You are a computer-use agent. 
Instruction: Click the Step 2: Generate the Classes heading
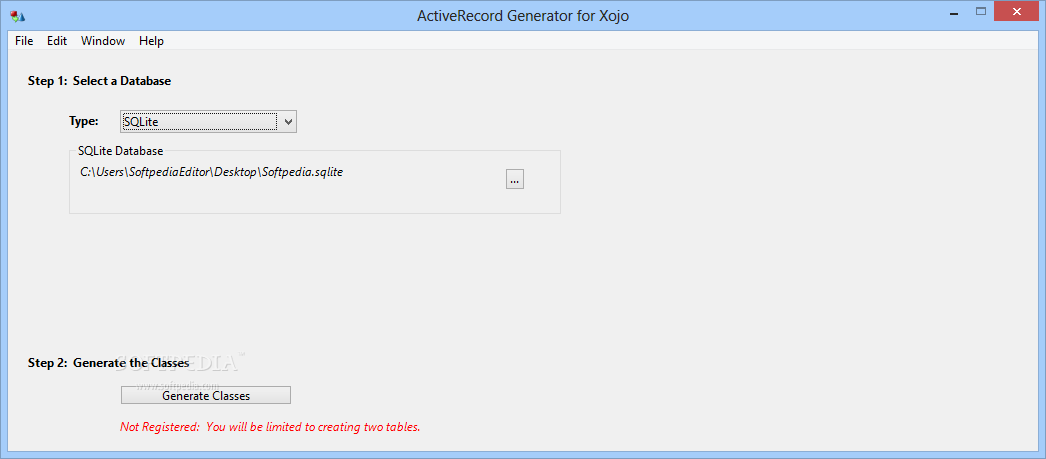point(108,363)
